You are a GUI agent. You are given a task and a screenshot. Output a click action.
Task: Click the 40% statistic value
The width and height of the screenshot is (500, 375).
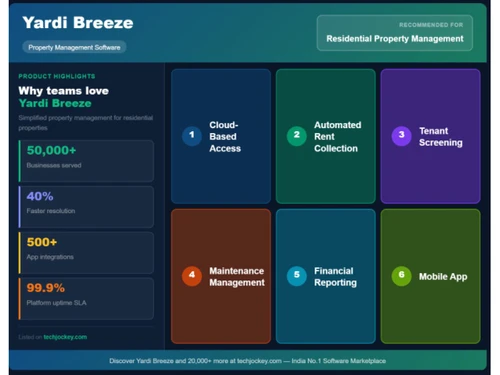(x=40, y=196)
